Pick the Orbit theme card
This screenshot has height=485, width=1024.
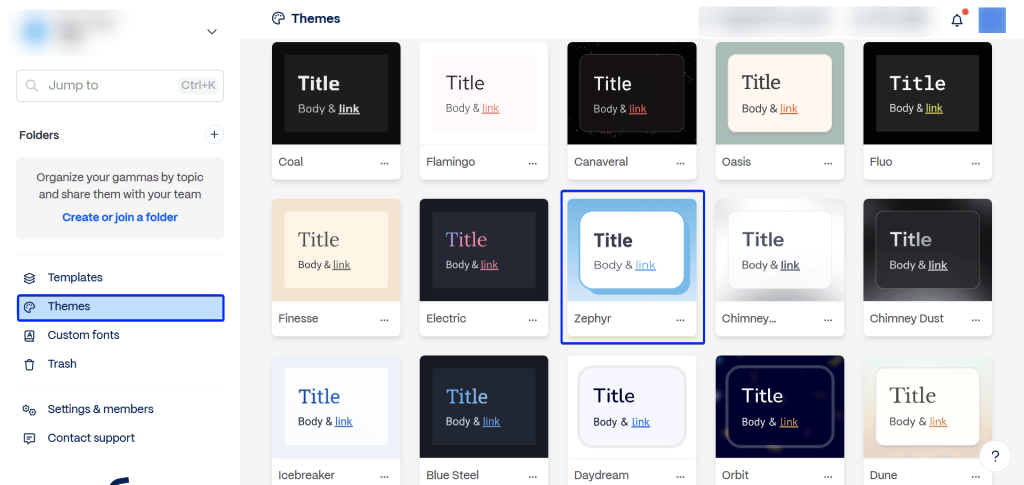(780, 407)
